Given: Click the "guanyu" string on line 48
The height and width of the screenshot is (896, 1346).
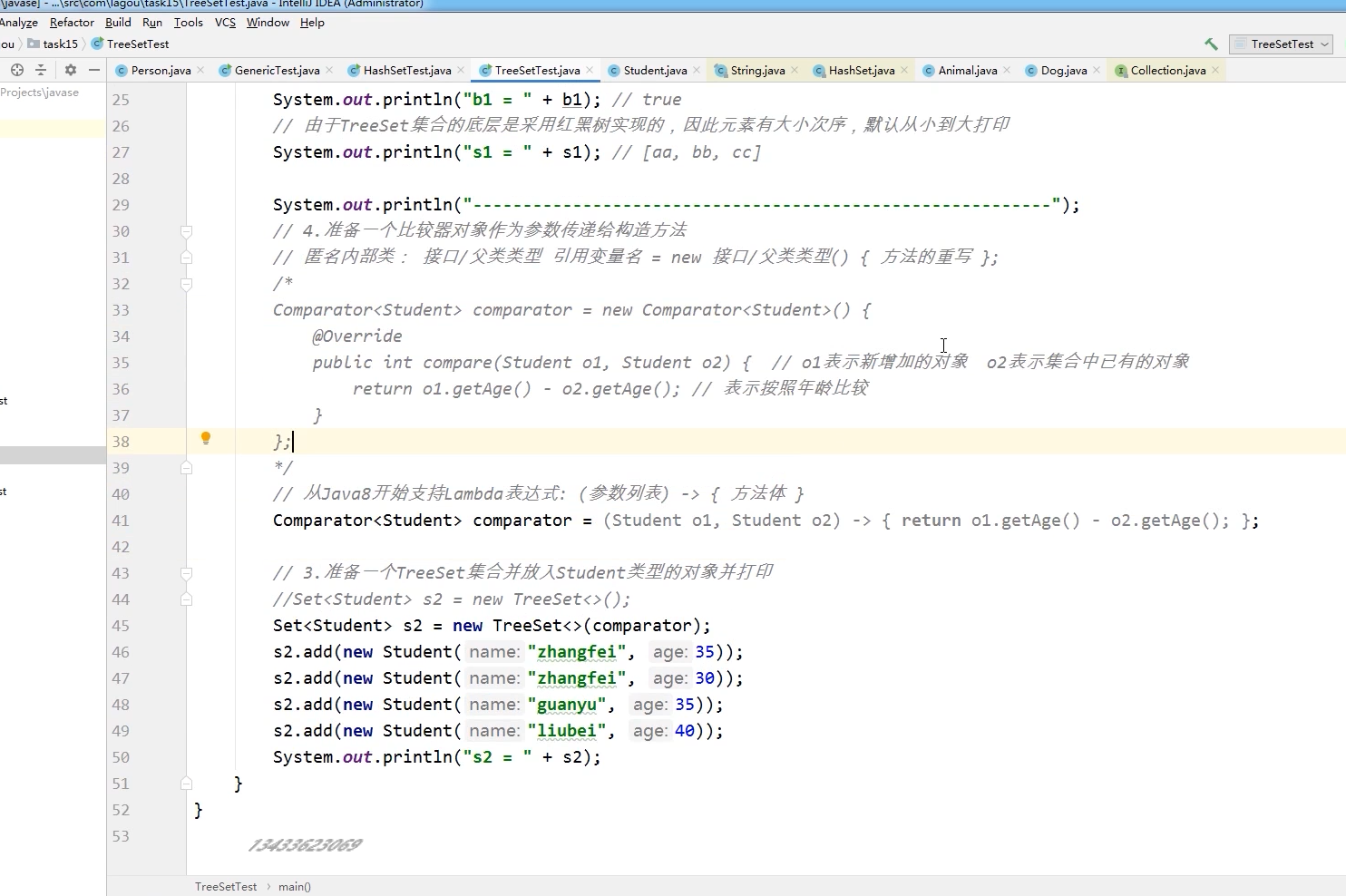Looking at the screenshot, I should tap(566, 705).
